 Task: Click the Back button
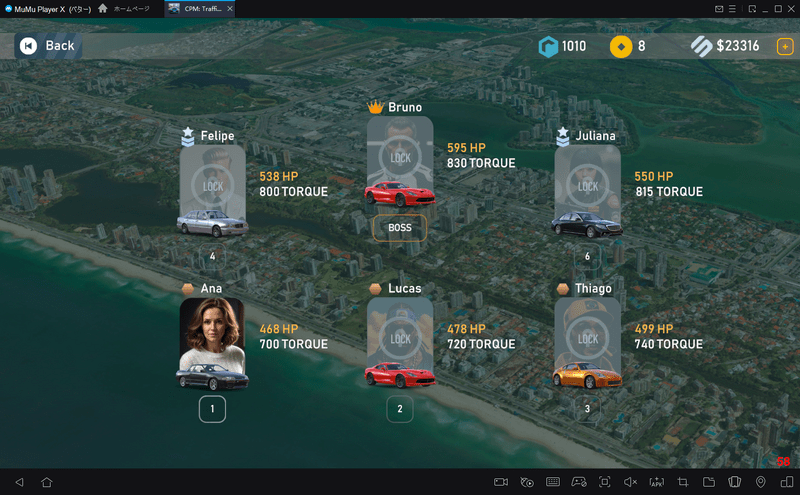pos(46,46)
